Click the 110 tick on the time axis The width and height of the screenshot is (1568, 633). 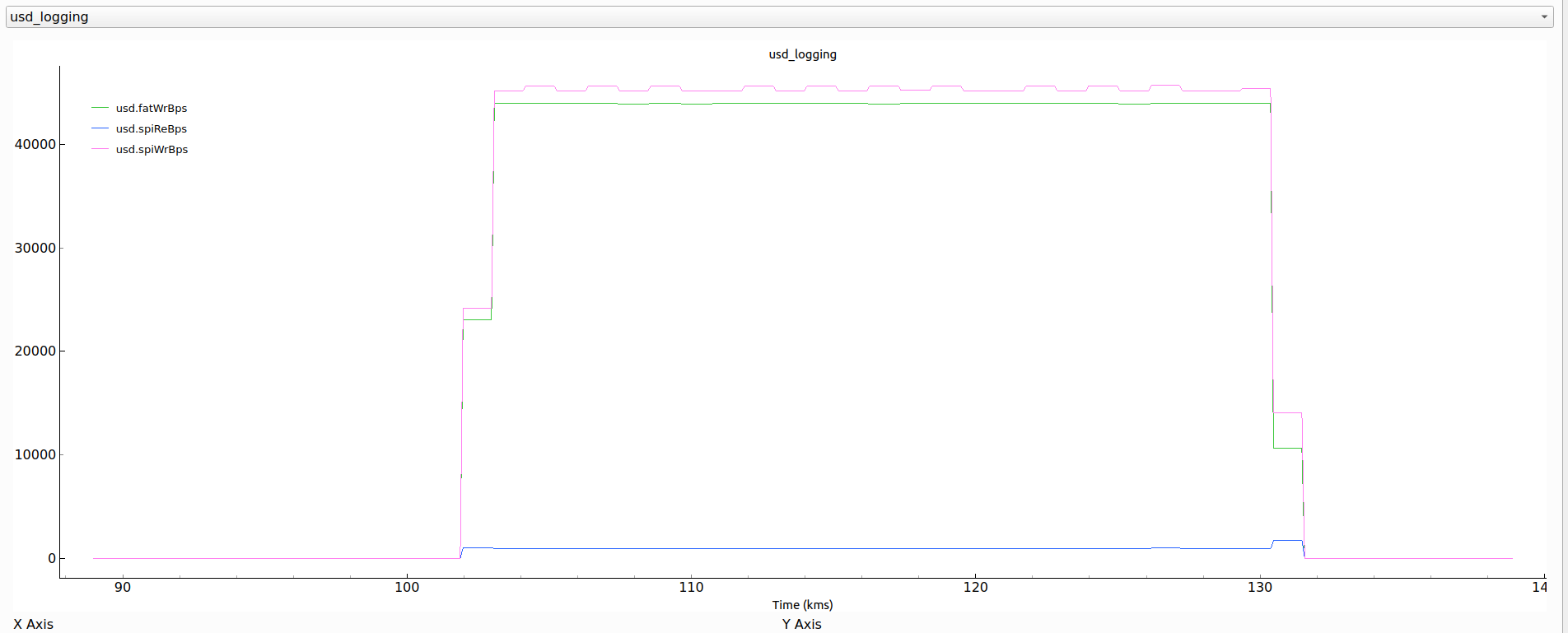(x=691, y=588)
